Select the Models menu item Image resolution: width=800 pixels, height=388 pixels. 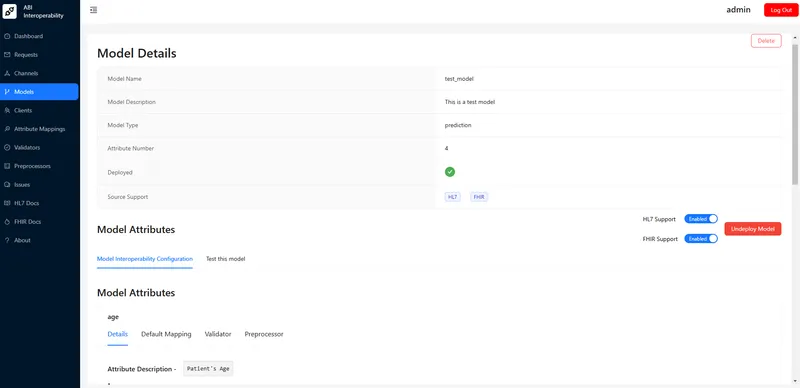tap(39, 92)
